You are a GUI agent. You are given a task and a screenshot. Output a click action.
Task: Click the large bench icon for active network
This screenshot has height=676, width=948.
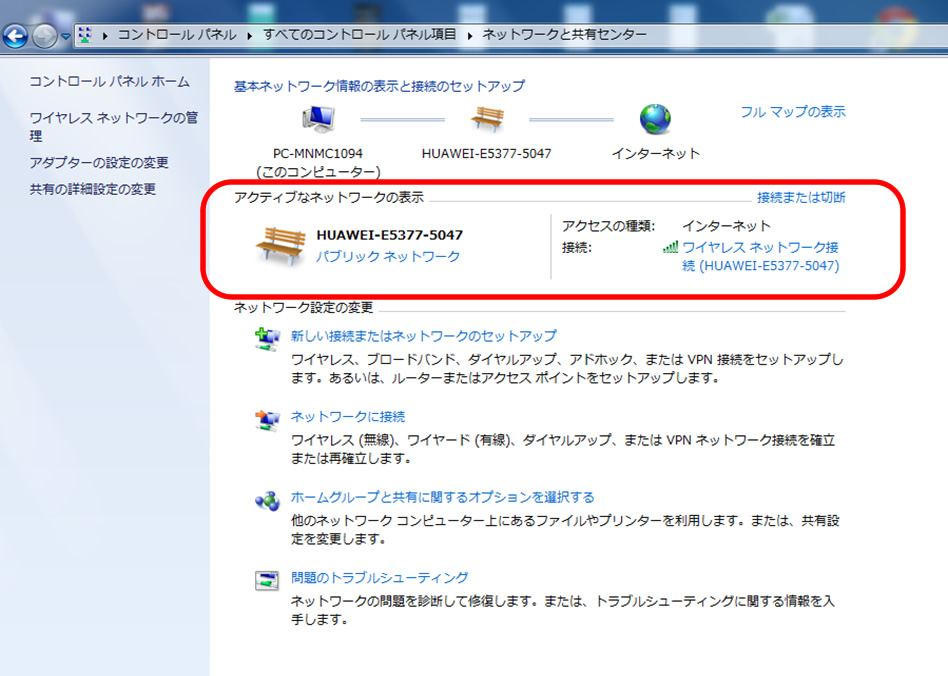(x=281, y=245)
